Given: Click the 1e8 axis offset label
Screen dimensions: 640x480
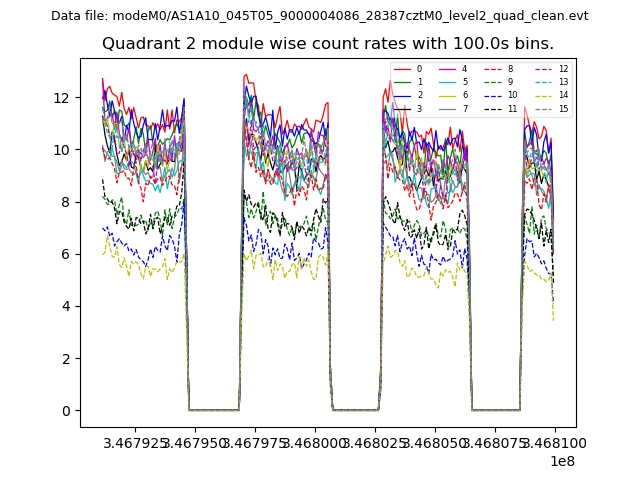Looking at the screenshot, I should coord(560,461).
